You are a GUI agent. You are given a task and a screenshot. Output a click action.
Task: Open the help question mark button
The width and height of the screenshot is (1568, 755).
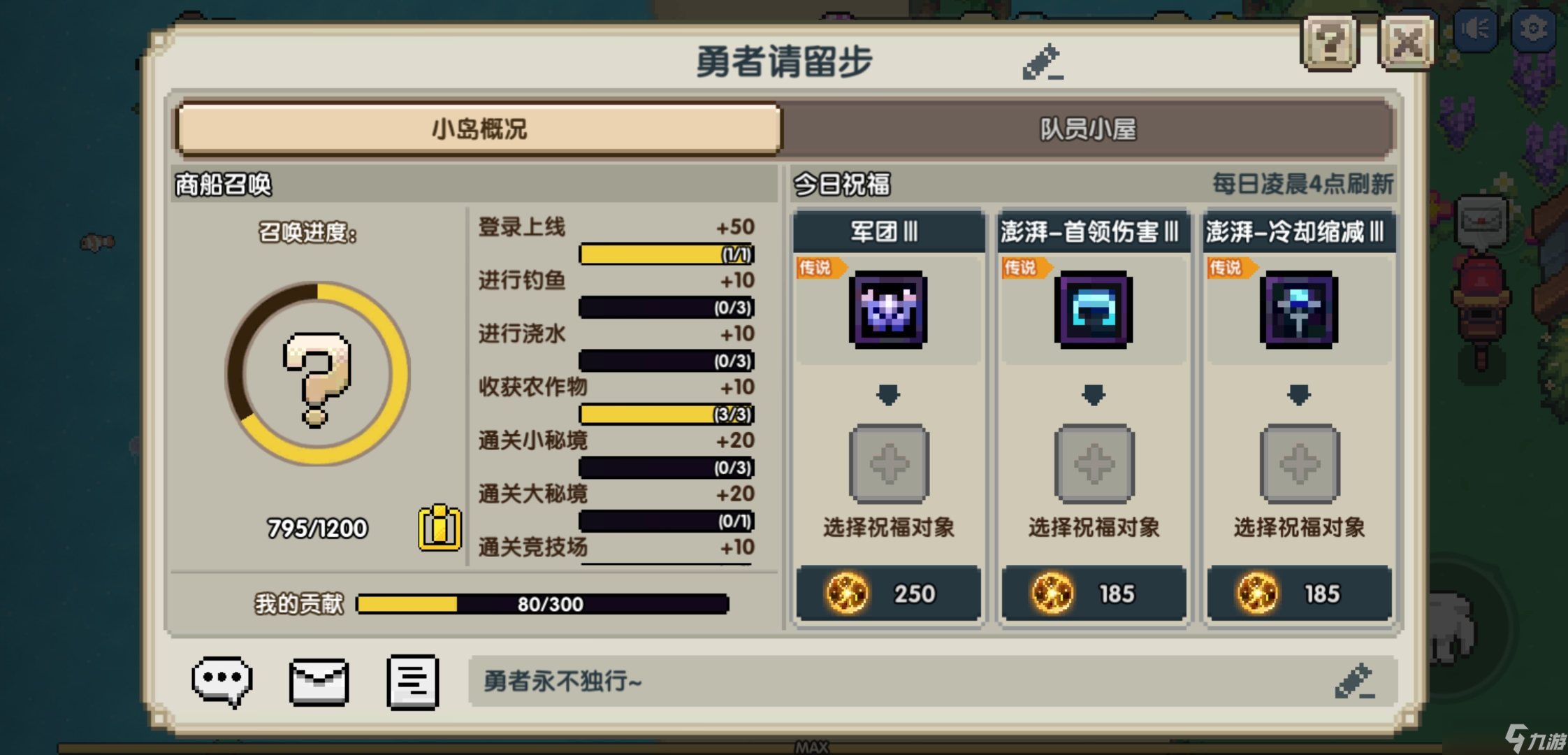(1330, 43)
